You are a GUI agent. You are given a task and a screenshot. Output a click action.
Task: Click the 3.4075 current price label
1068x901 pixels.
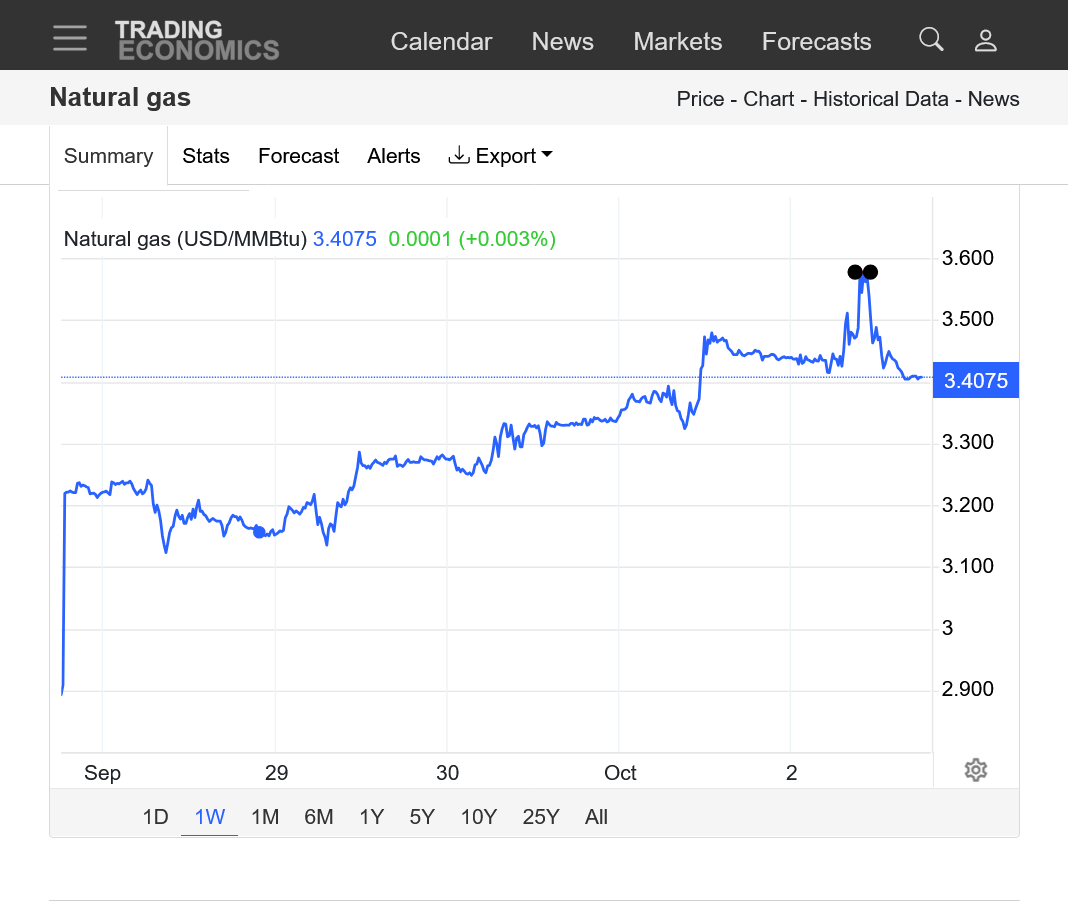tap(975, 381)
